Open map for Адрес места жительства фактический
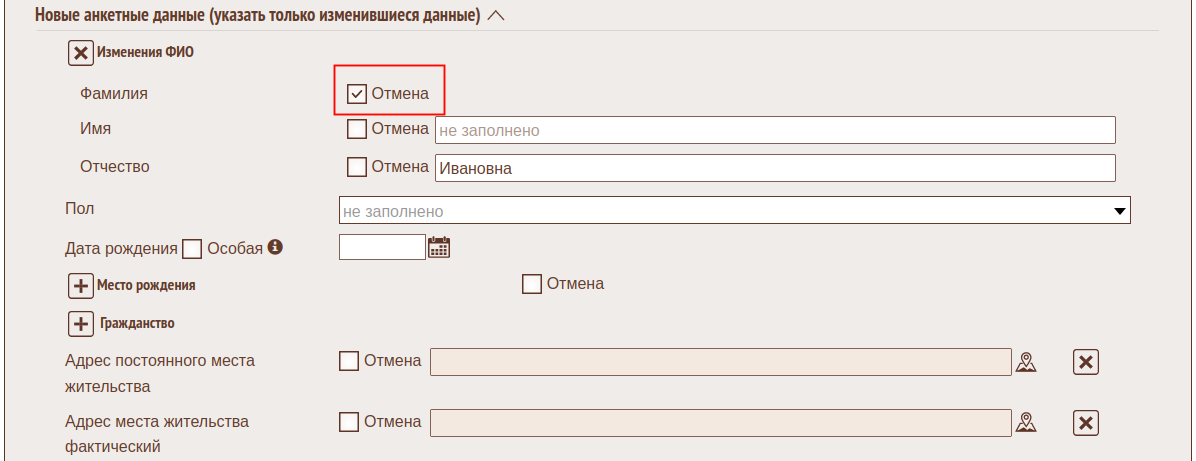 (1025, 422)
